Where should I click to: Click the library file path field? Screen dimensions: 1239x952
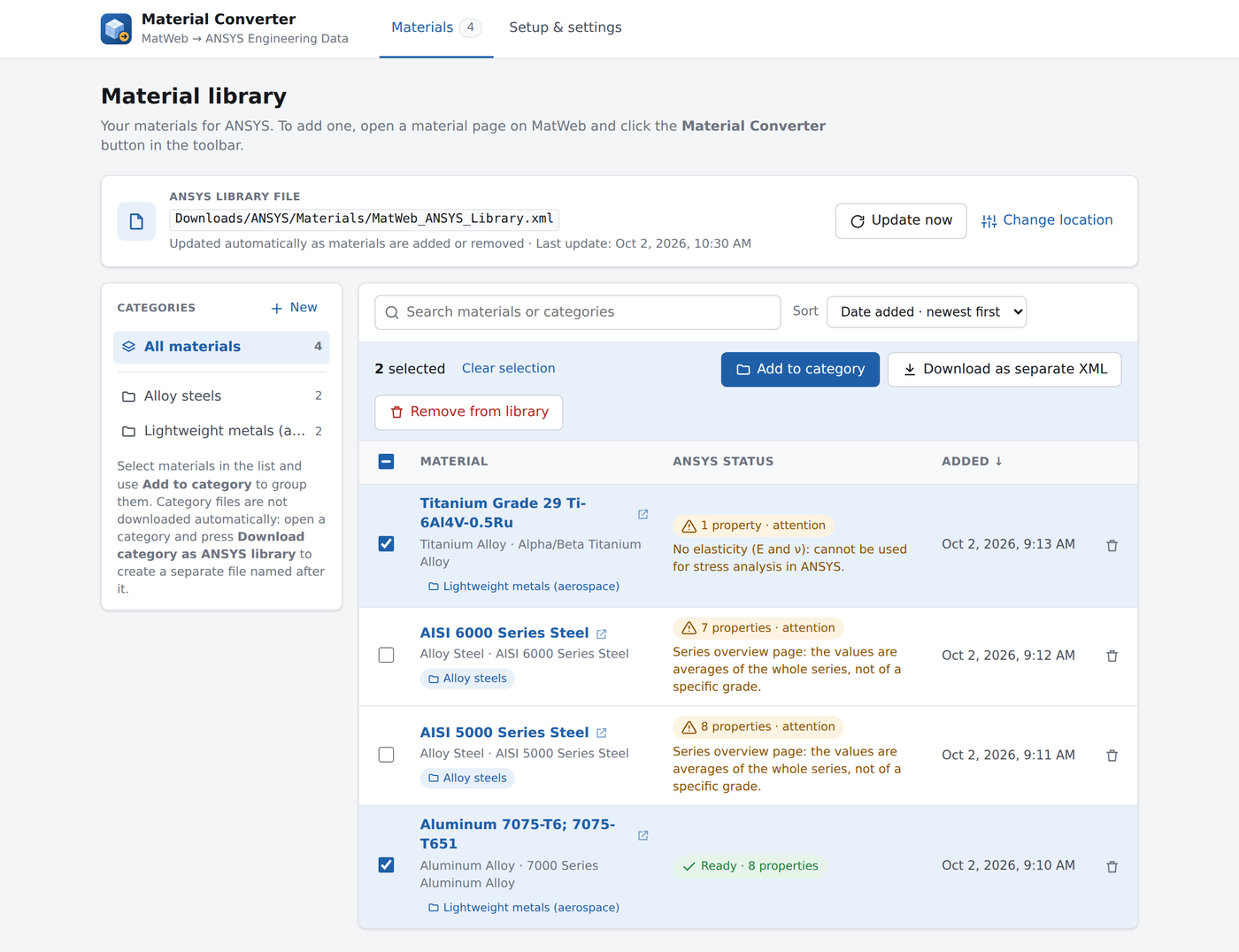(365, 219)
